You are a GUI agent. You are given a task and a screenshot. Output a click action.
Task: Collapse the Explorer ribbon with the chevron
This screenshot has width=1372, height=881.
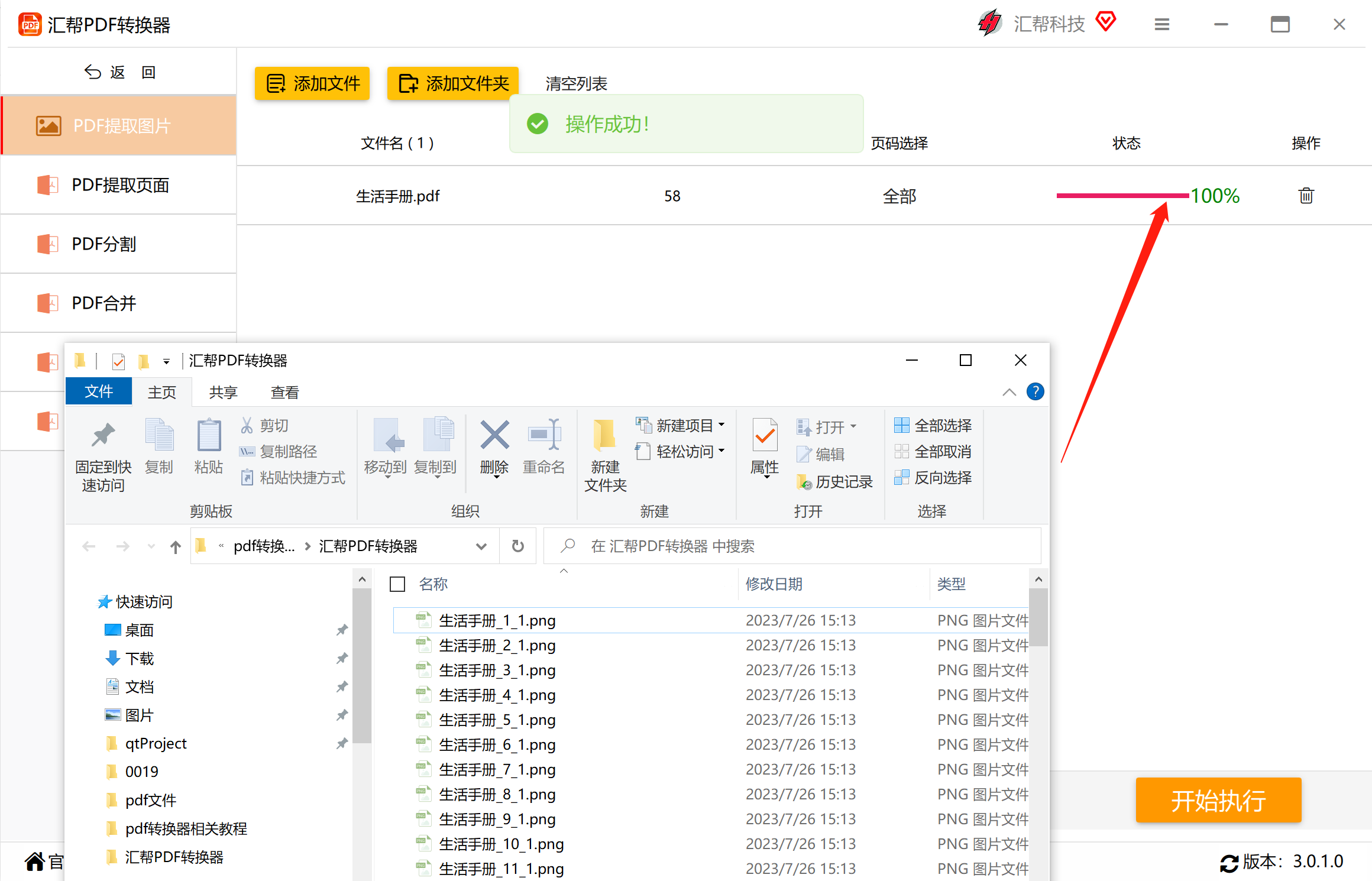click(1009, 392)
